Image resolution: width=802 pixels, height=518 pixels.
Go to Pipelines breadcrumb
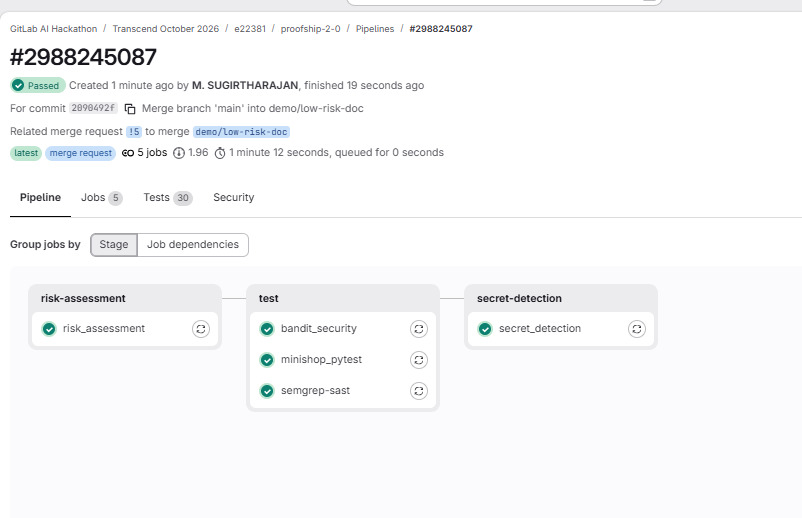click(x=375, y=29)
